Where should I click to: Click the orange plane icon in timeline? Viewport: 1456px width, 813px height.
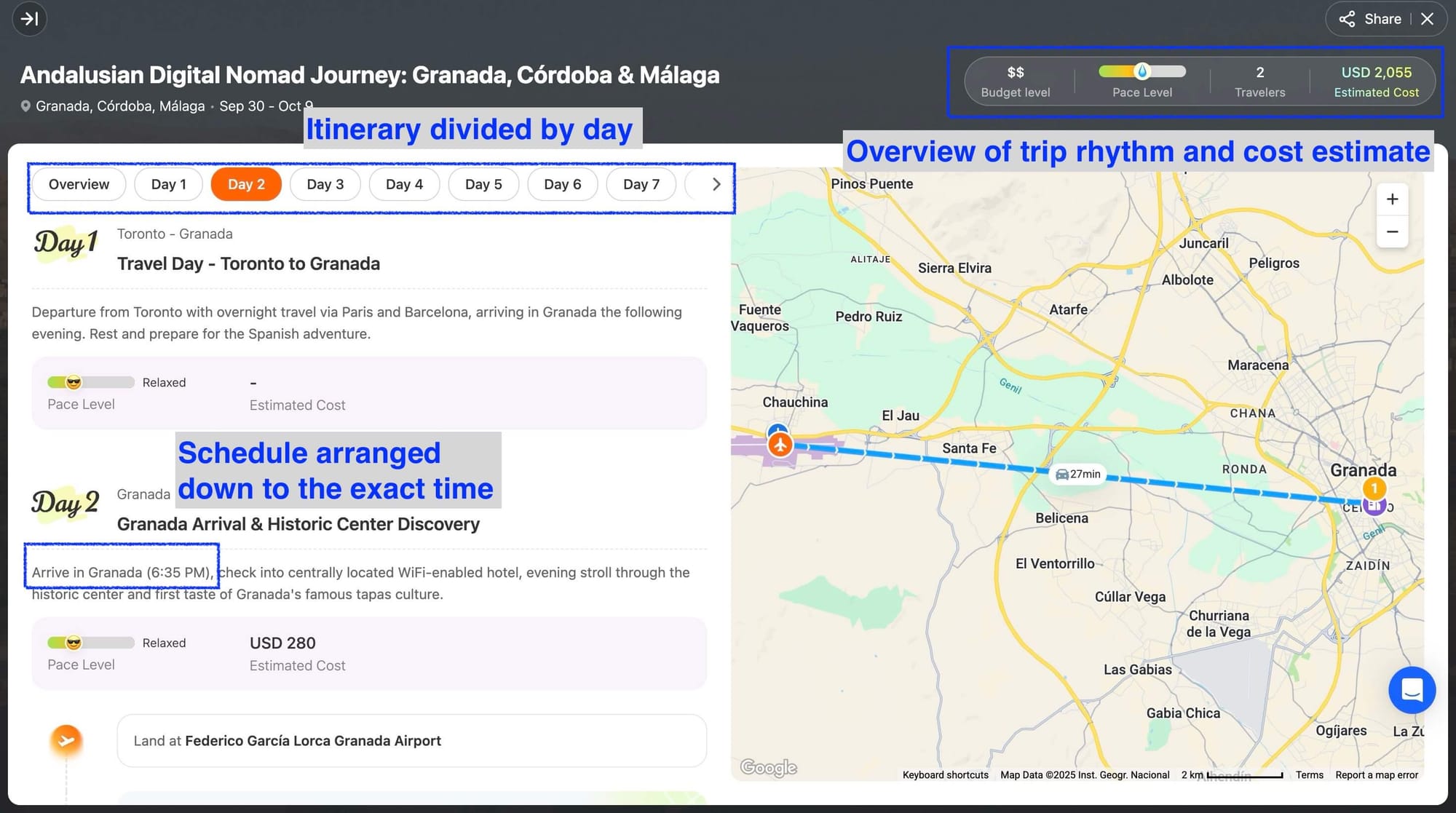[x=66, y=741]
